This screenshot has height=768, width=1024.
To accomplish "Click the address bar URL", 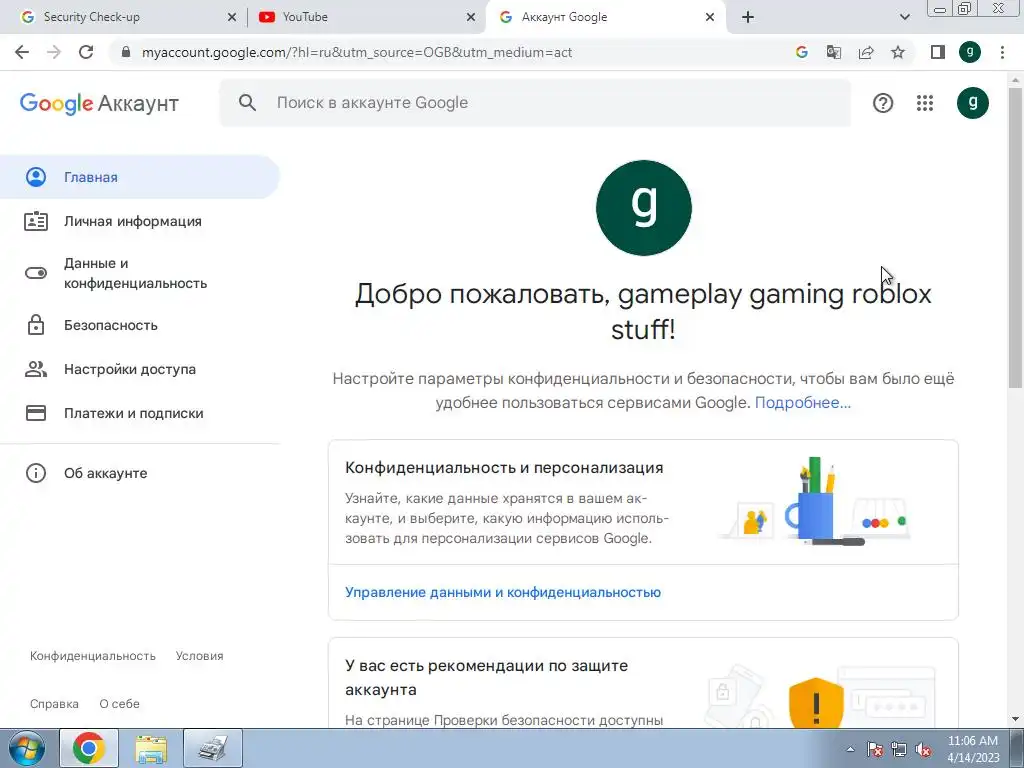I will (x=357, y=52).
